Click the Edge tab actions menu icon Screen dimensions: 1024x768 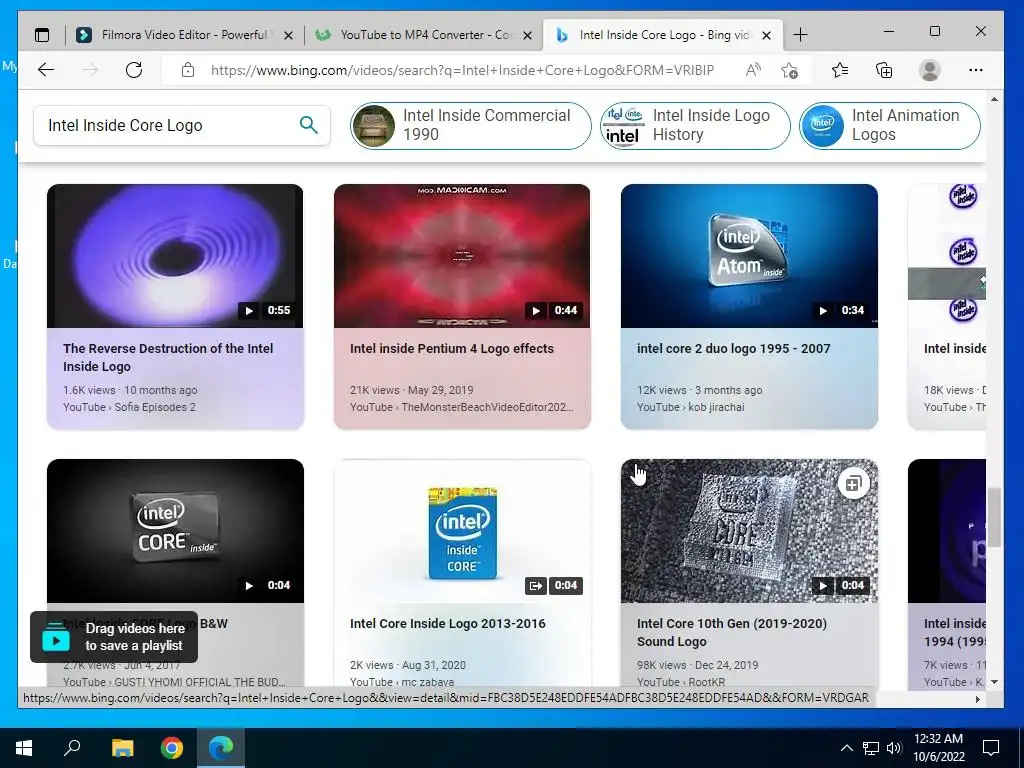coord(42,35)
